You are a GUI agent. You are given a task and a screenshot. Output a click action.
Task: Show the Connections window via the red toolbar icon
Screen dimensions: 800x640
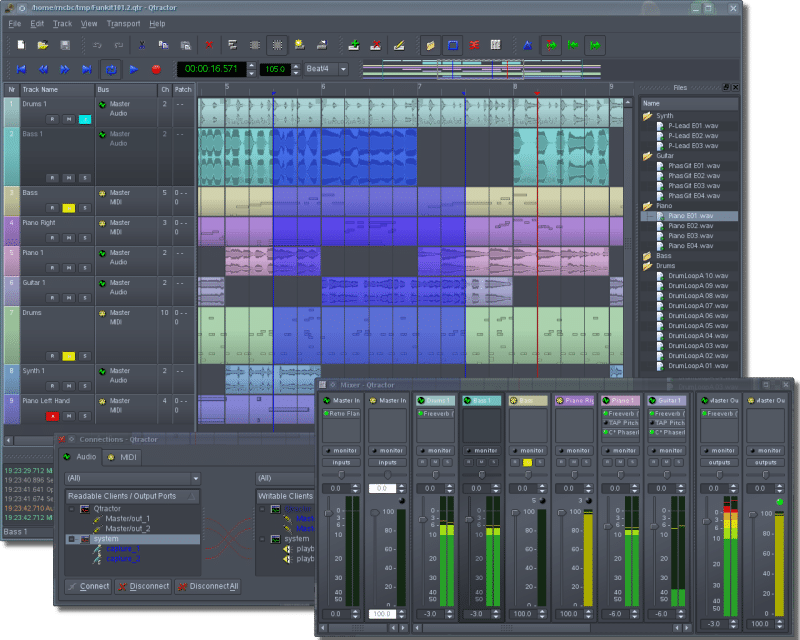pos(474,45)
